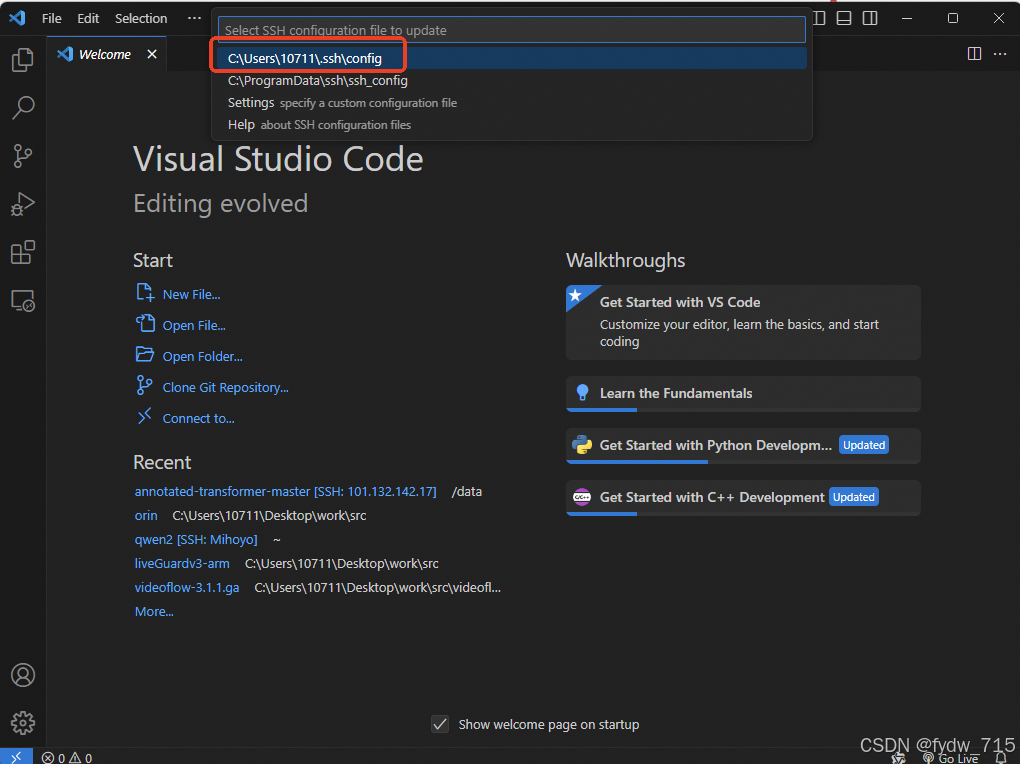
Task: Split the editor to the right
Action: coord(974,53)
